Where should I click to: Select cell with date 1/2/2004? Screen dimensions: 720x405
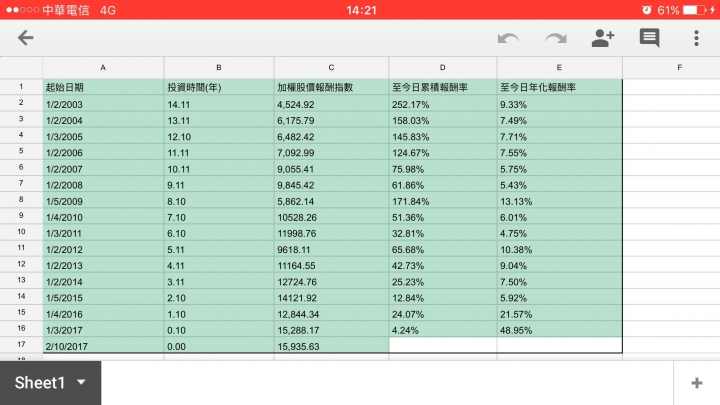(x=103, y=120)
